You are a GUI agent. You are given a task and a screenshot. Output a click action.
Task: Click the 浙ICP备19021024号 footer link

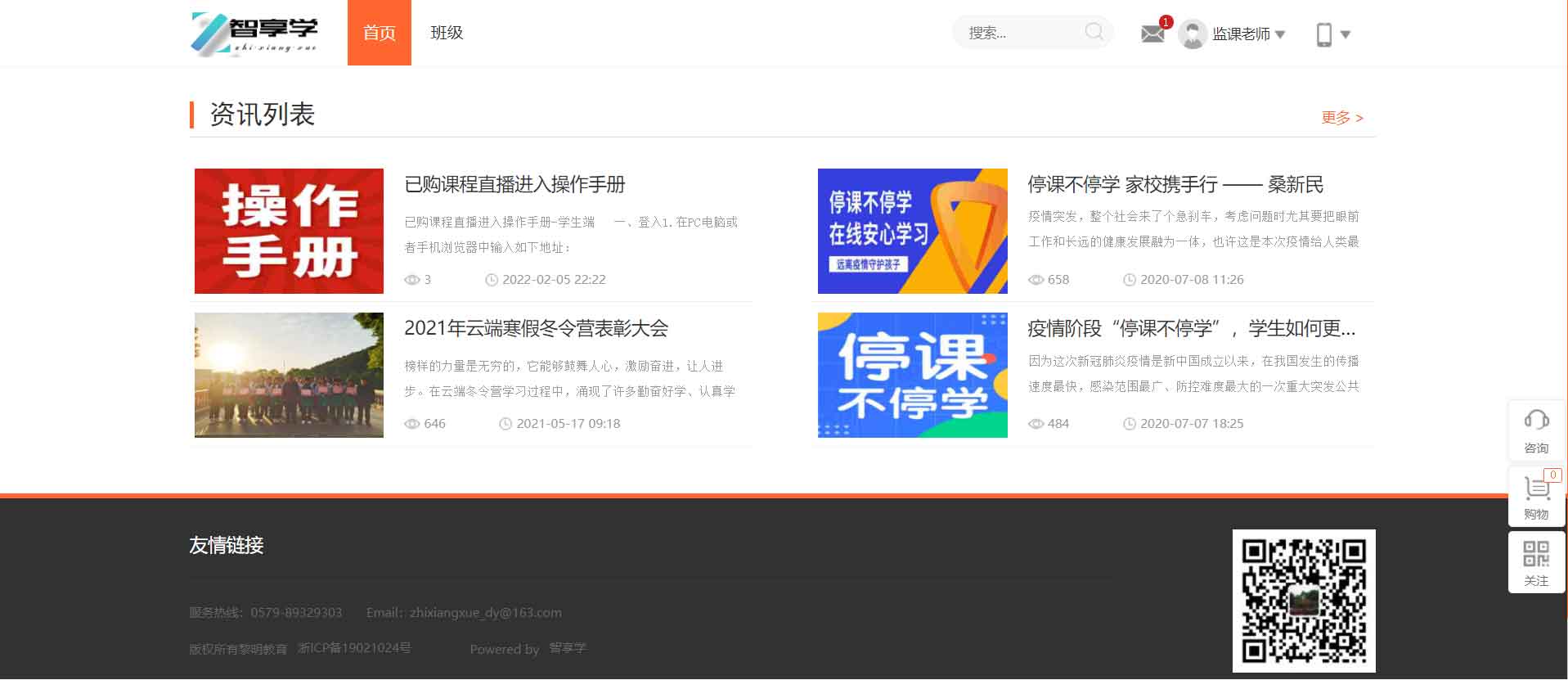pyautogui.click(x=354, y=648)
